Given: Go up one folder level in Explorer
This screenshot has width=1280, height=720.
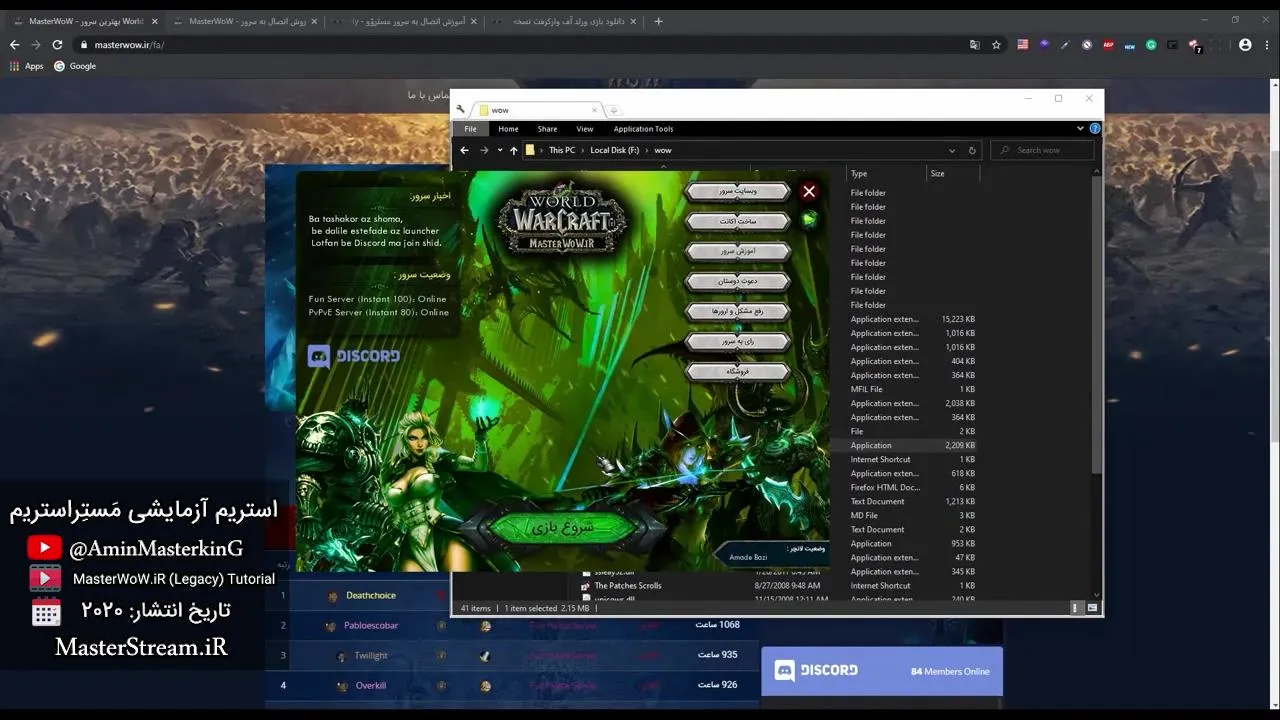Looking at the screenshot, I should pyautogui.click(x=514, y=150).
